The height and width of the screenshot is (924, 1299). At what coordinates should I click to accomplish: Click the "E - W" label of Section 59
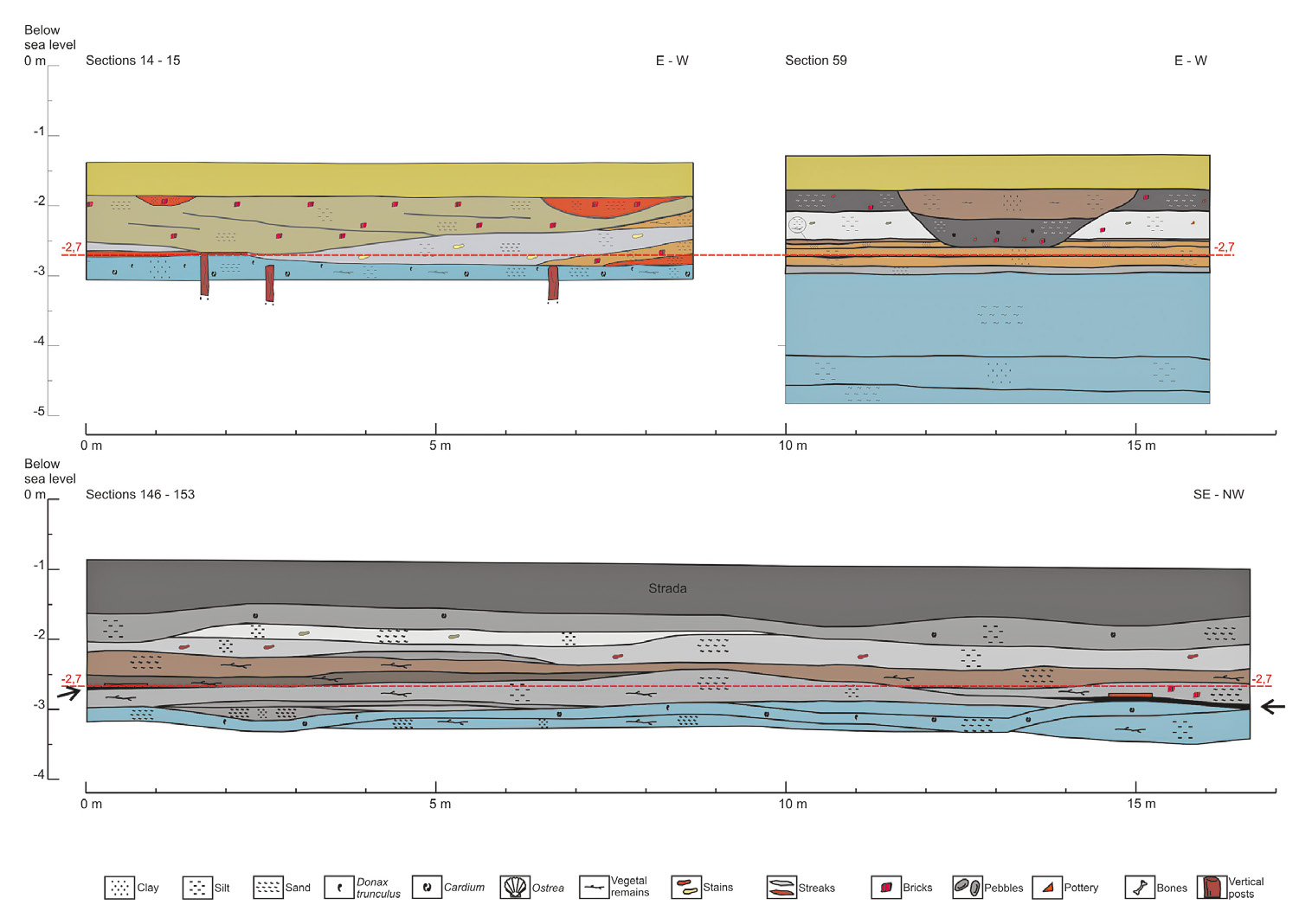1191,61
